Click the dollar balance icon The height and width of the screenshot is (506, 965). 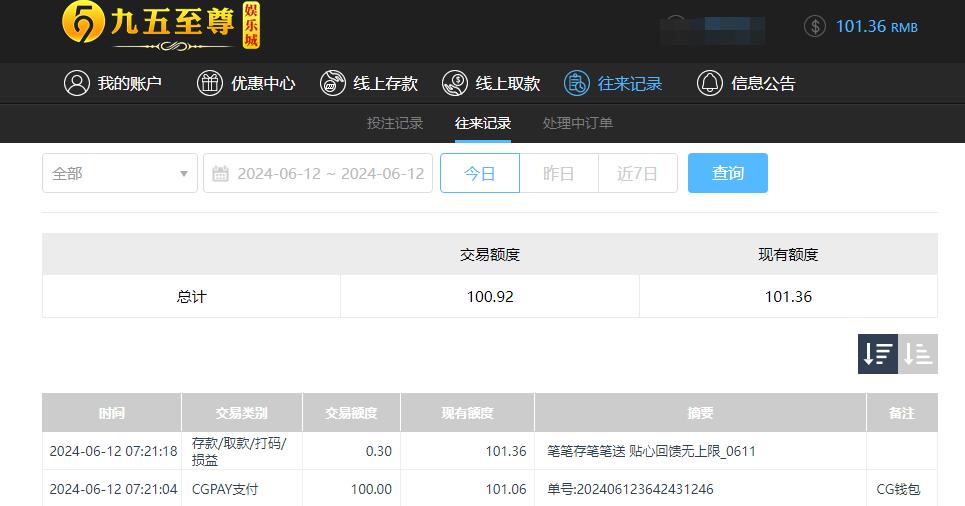[815, 26]
